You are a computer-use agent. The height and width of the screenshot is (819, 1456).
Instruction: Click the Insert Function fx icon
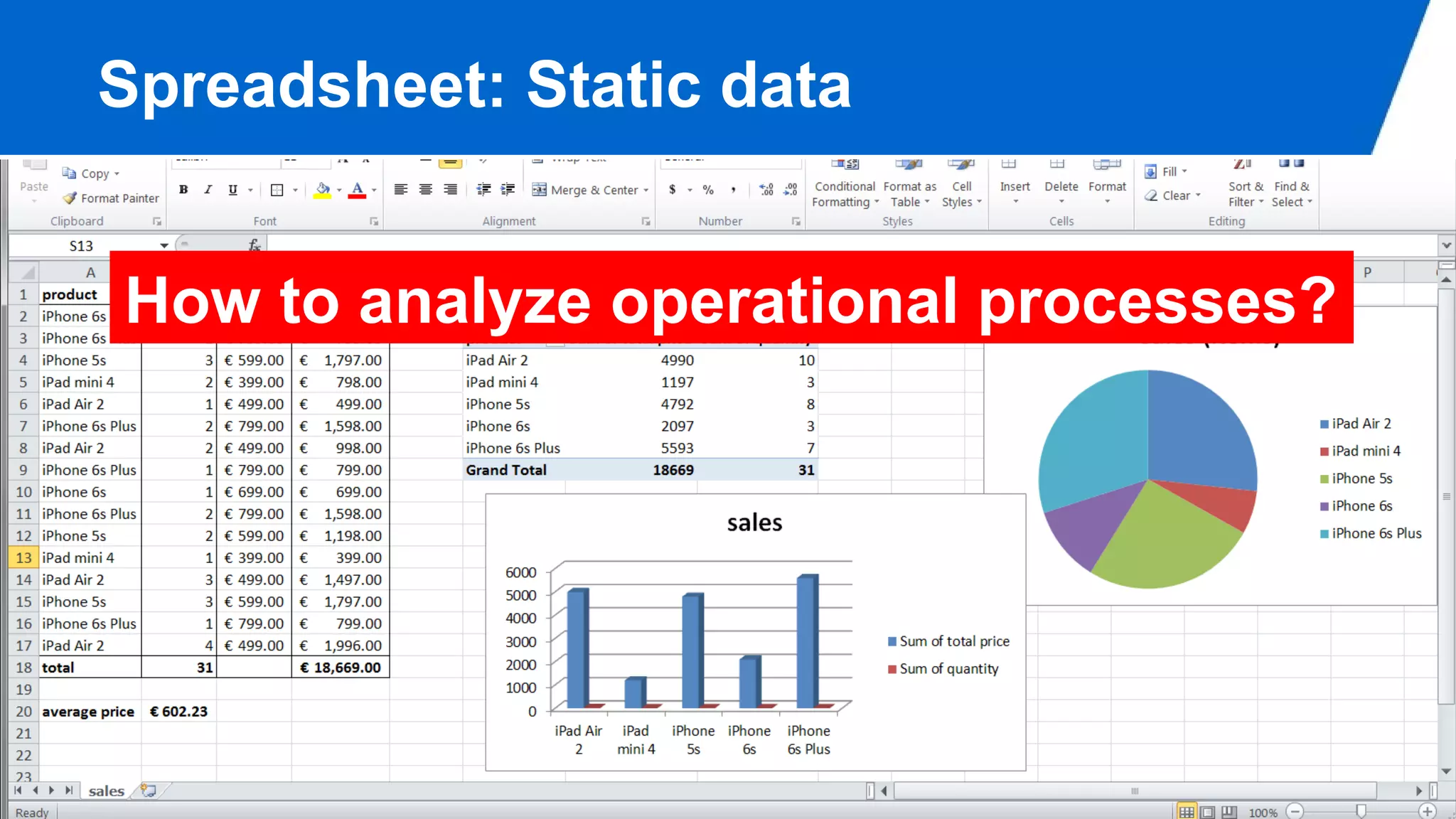click(255, 245)
